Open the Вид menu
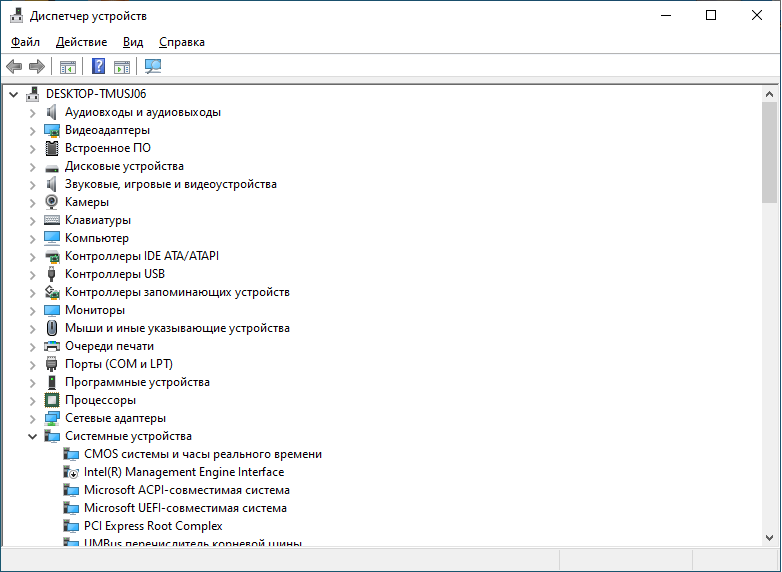 tap(133, 42)
